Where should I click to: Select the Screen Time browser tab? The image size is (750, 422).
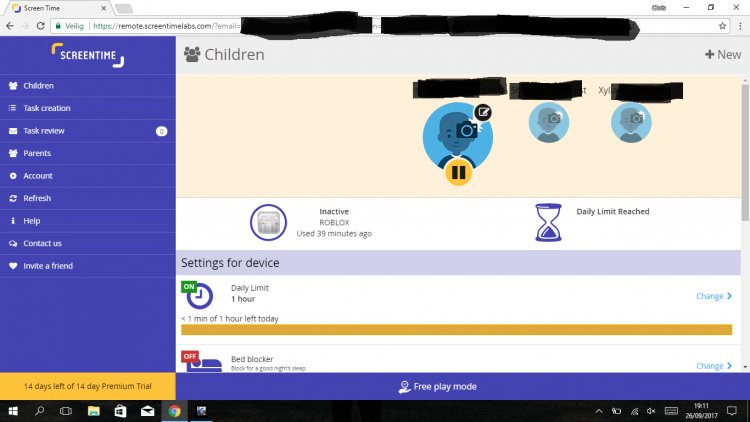click(x=56, y=8)
